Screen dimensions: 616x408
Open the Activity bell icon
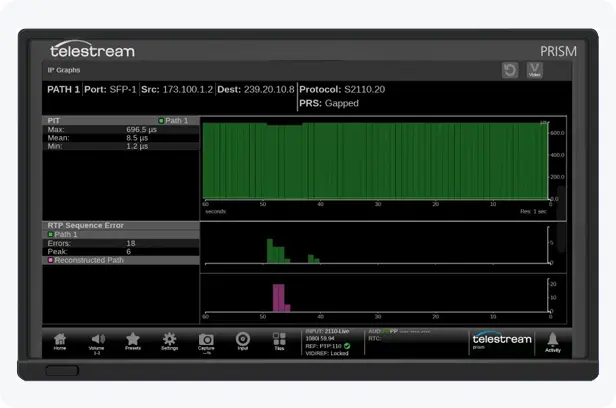(x=553, y=342)
